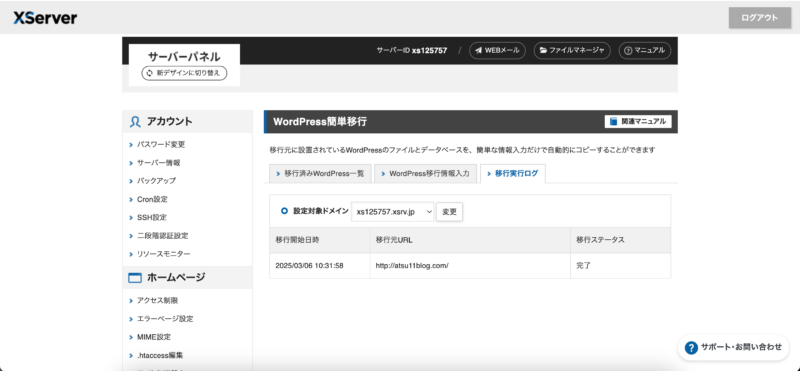Click the folder icon in ファイルマネージャ
The height and width of the screenshot is (371, 800).
(543, 51)
